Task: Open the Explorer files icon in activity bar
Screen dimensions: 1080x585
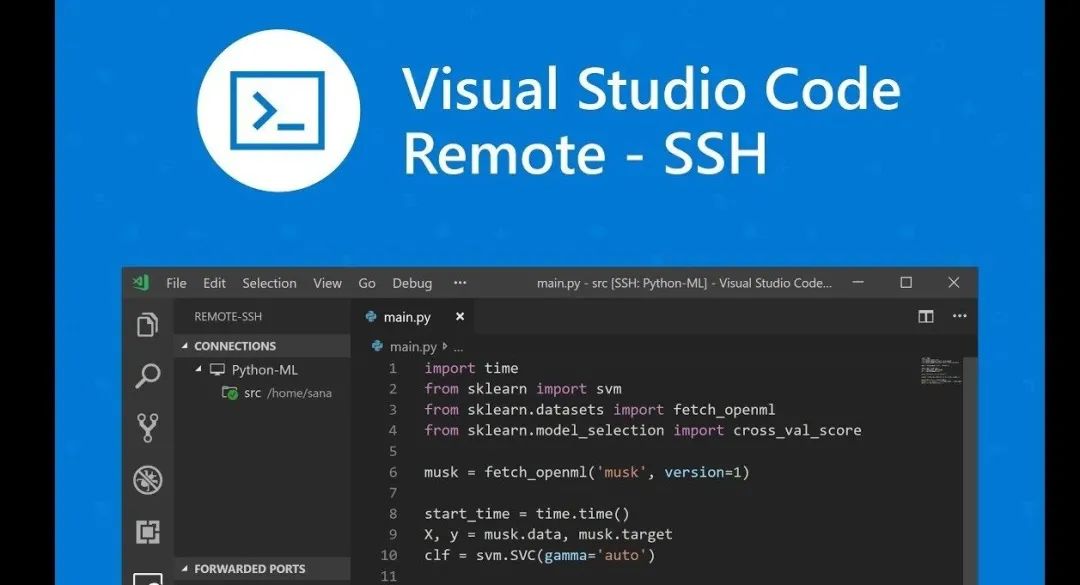Action: (x=147, y=325)
